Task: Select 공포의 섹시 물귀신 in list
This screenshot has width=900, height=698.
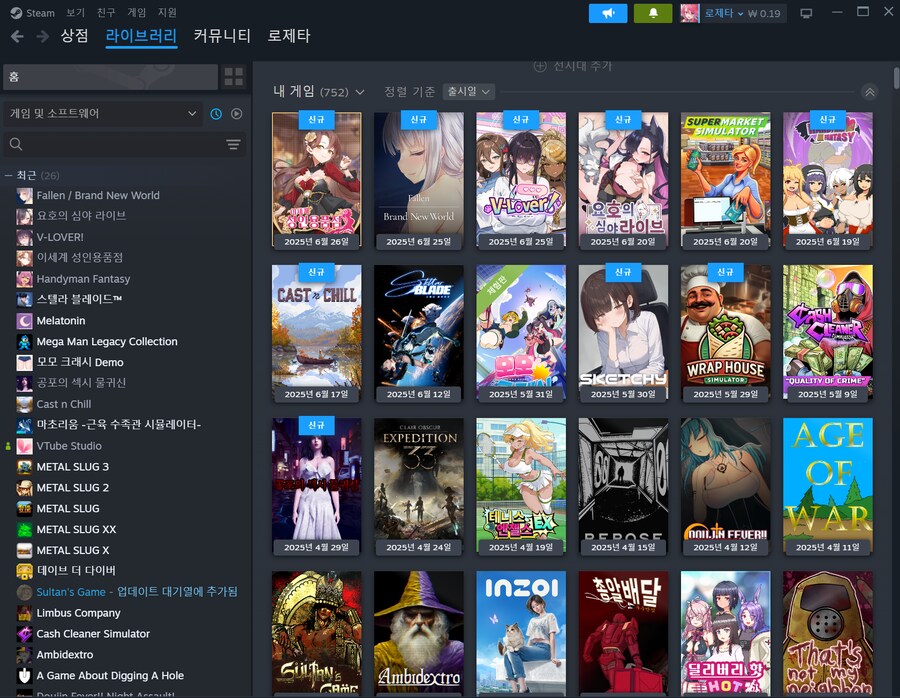Action: 81,383
